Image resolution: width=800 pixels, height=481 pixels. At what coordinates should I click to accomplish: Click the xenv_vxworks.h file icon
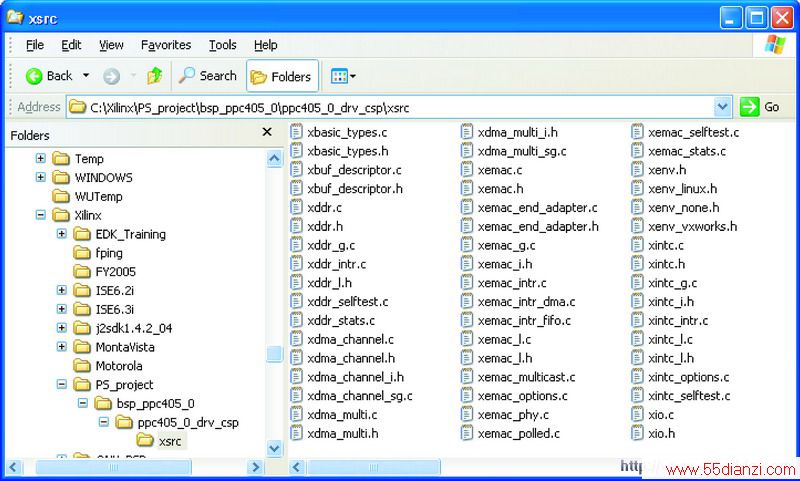coord(637,226)
